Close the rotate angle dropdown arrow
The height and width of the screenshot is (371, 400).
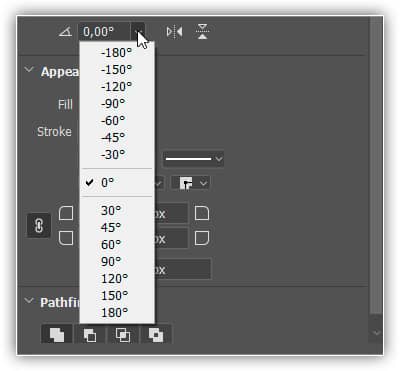138,32
